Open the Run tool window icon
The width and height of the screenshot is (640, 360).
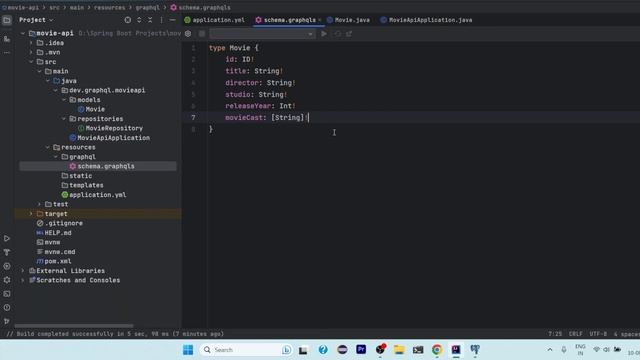point(7,238)
